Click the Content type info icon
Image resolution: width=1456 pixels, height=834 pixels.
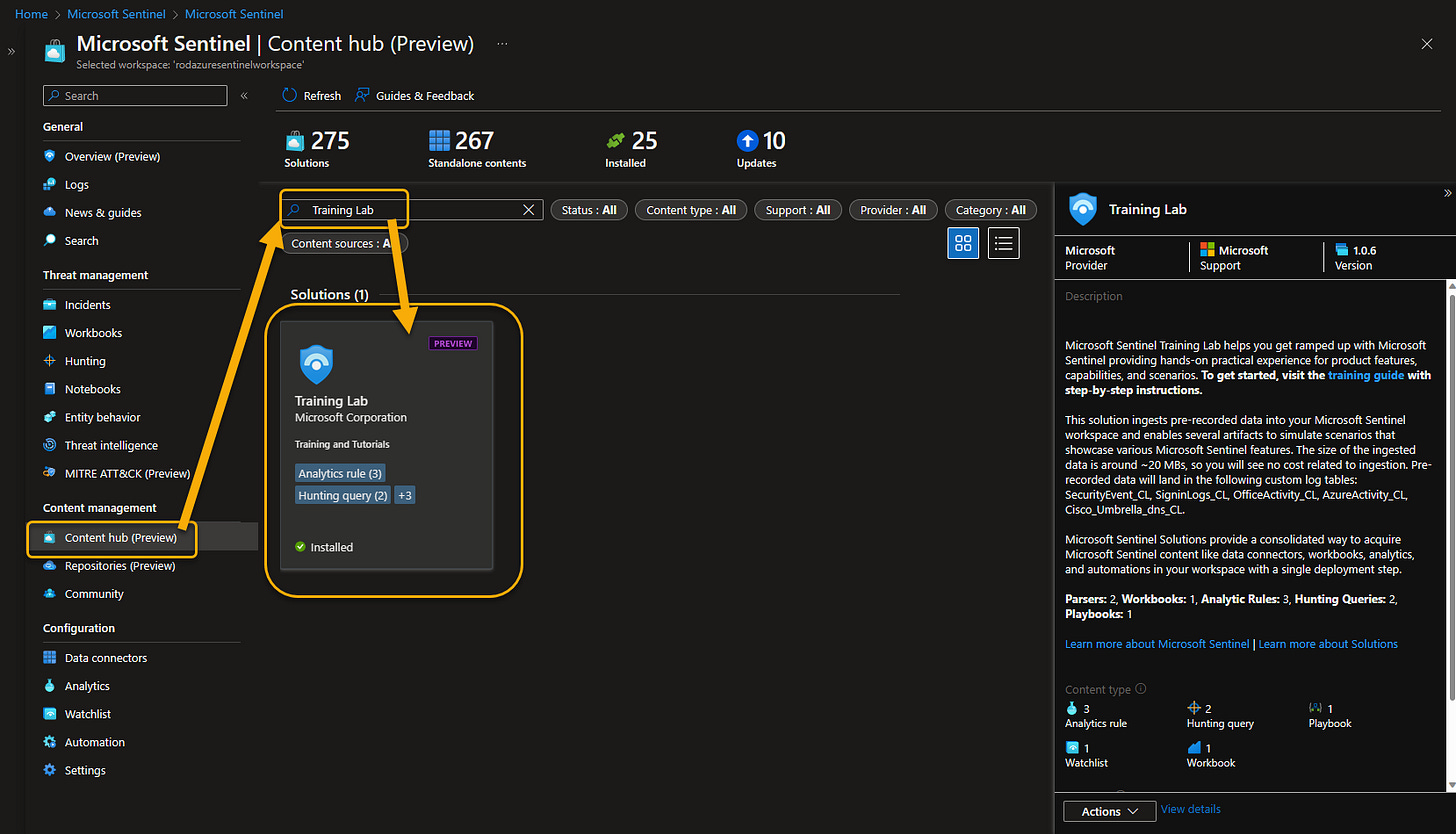coord(1141,689)
